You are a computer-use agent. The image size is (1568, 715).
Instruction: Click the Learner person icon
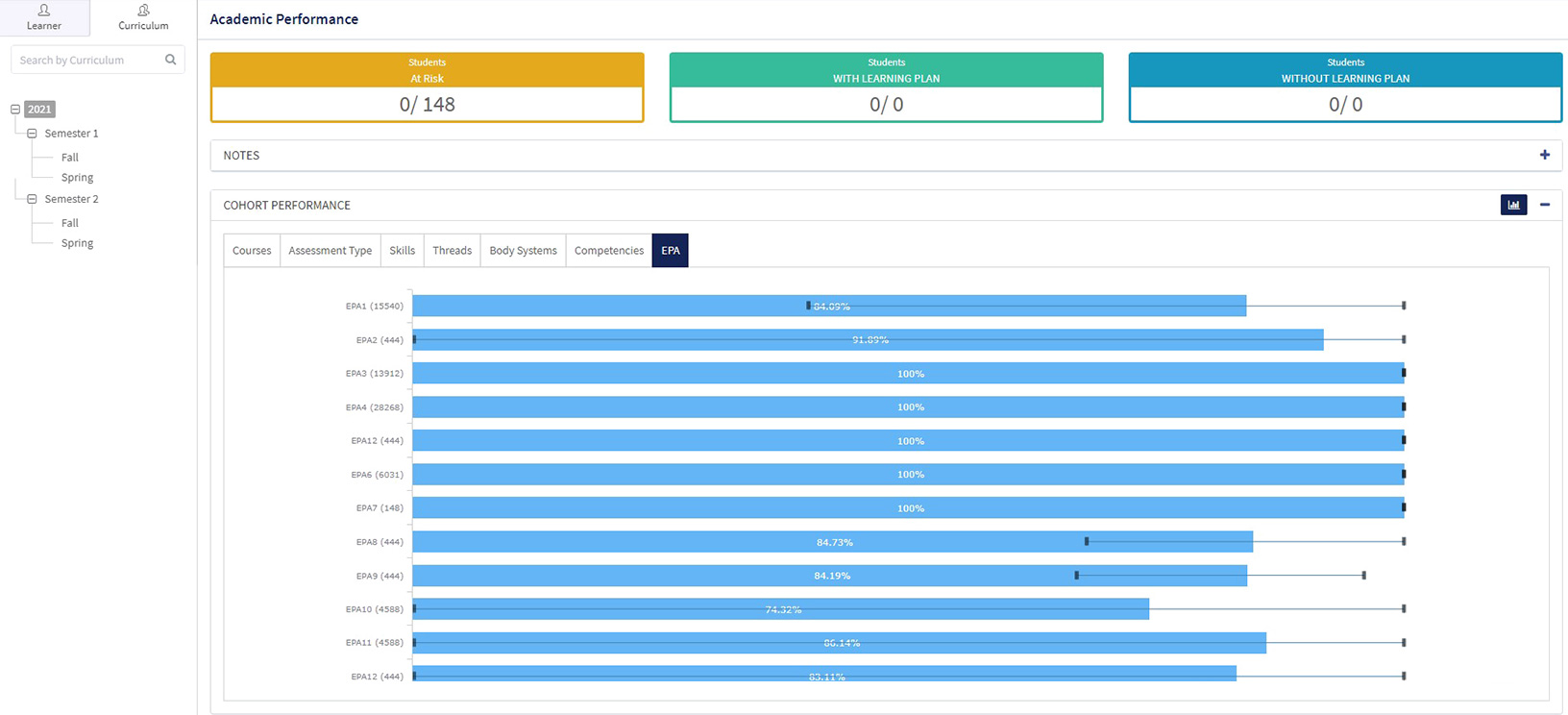44,11
